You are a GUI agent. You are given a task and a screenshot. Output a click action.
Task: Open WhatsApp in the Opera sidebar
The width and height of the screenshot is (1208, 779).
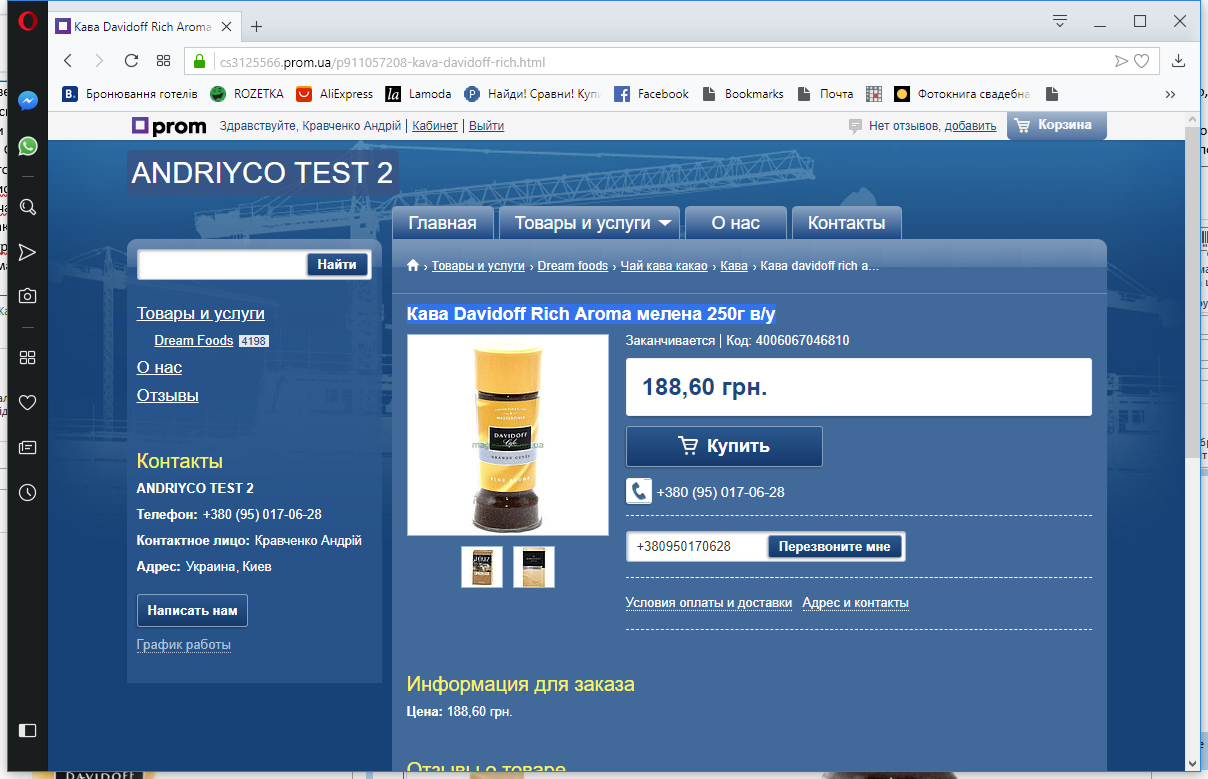coord(28,146)
